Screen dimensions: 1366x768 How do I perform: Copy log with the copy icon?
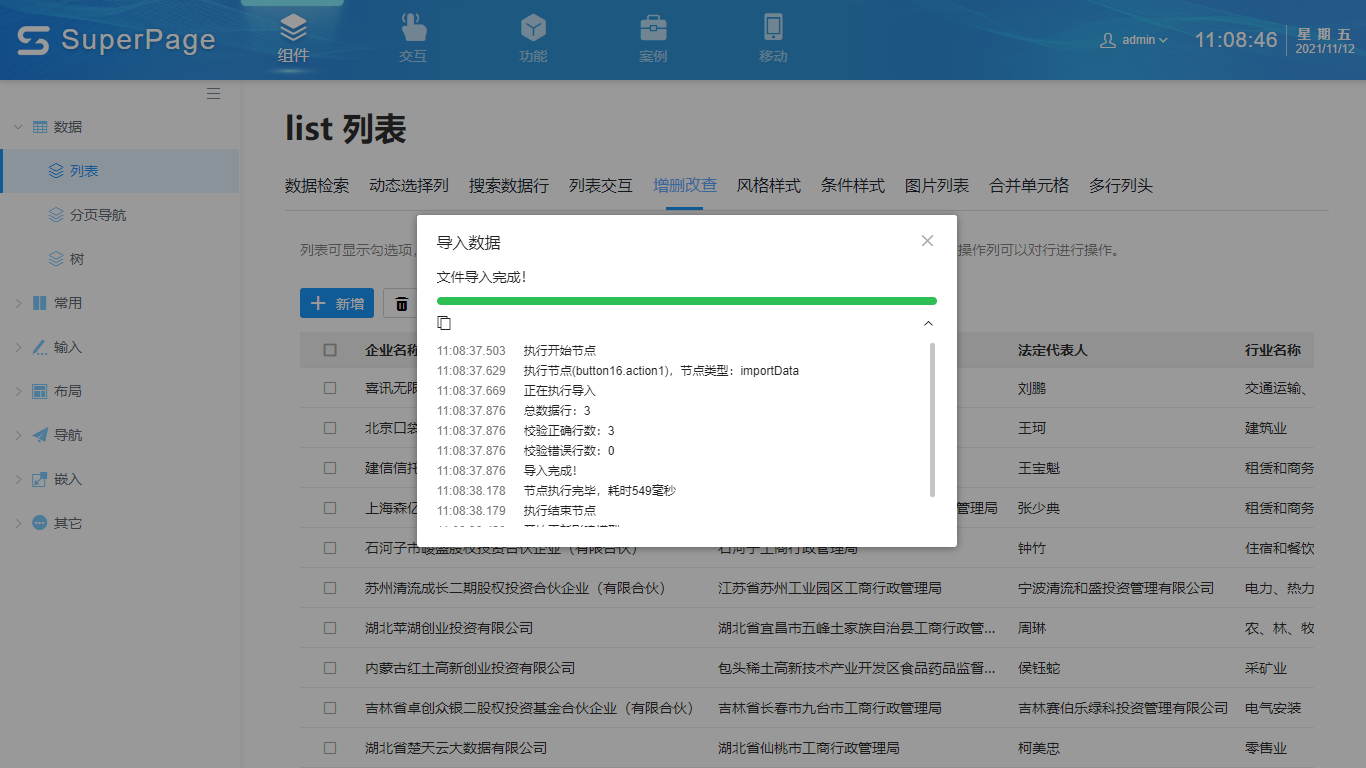(444, 323)
